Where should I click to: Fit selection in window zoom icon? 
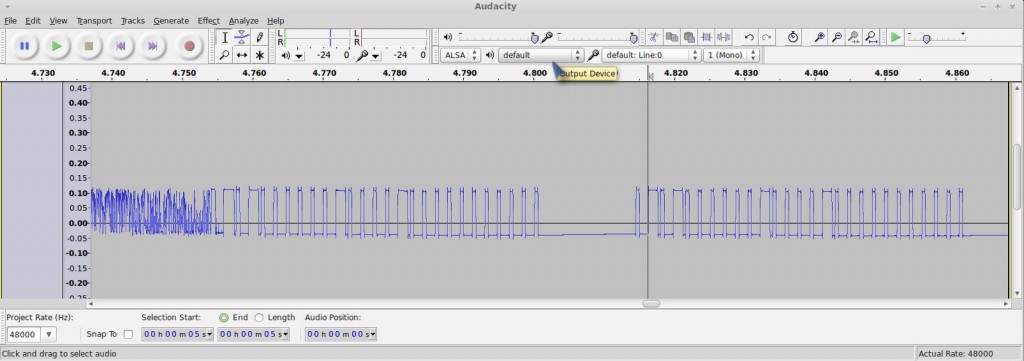[854, 37]
